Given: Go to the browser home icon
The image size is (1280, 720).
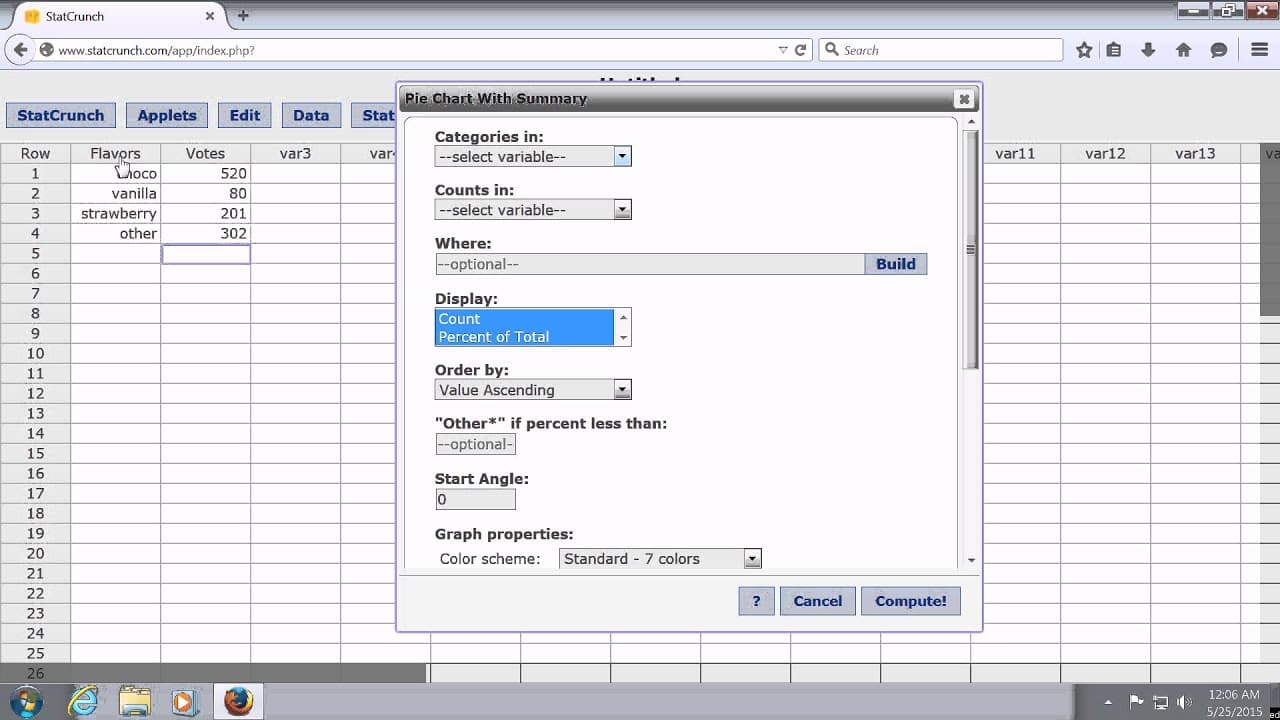Looking at the screenshot, I should tap(1183, 50).
